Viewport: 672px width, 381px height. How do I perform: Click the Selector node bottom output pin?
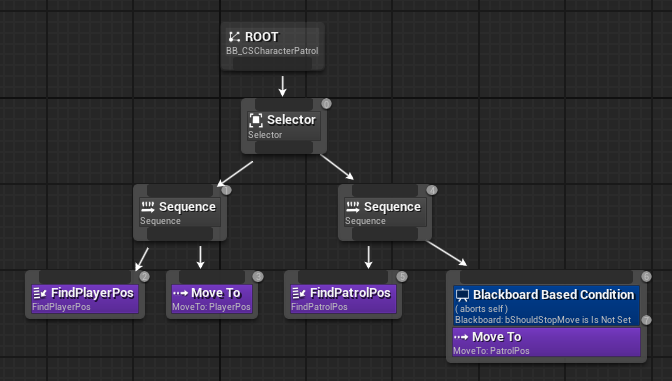[x=284, y=147]
